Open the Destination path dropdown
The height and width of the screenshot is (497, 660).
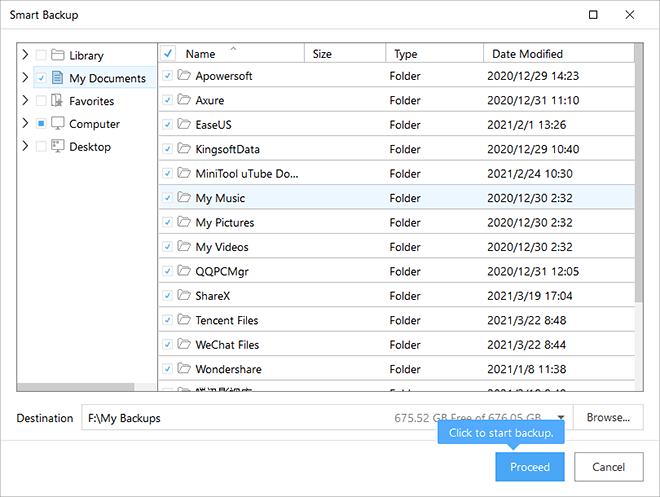click(x=561, y=418)
